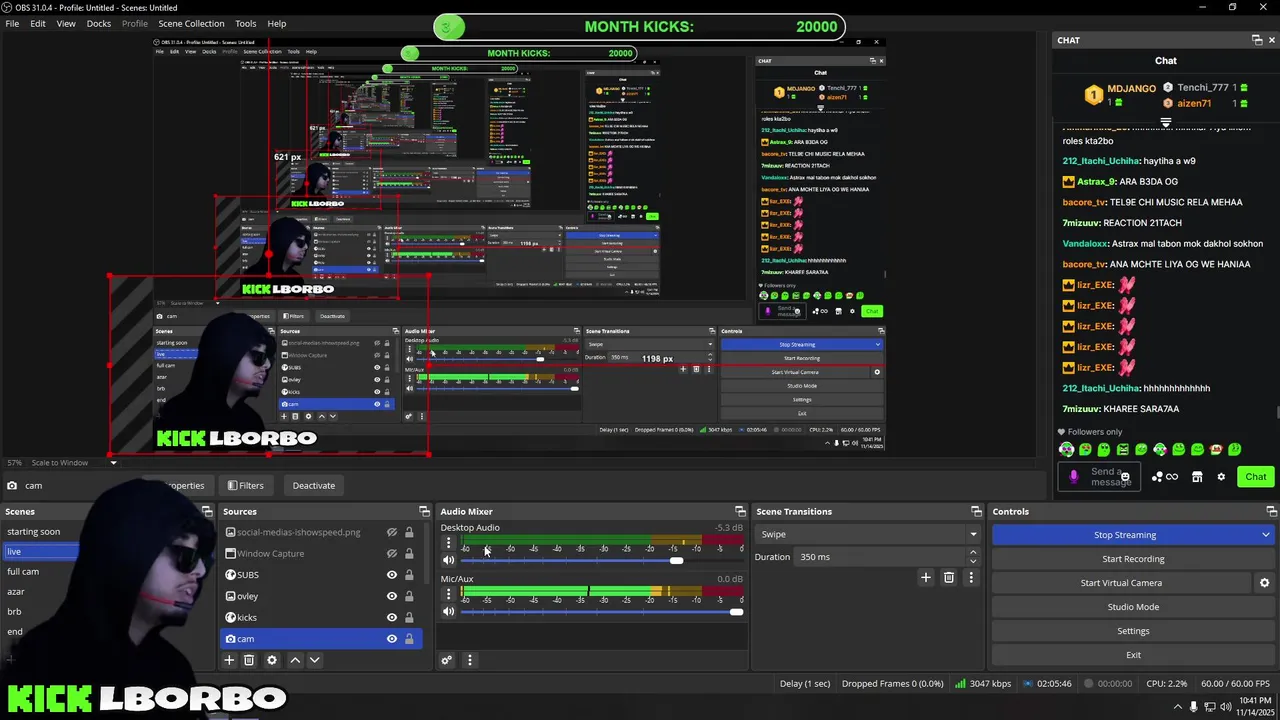Screen dimensions: 1280x720
Task: Move selected source up
Action: click(x=295, y=660)
